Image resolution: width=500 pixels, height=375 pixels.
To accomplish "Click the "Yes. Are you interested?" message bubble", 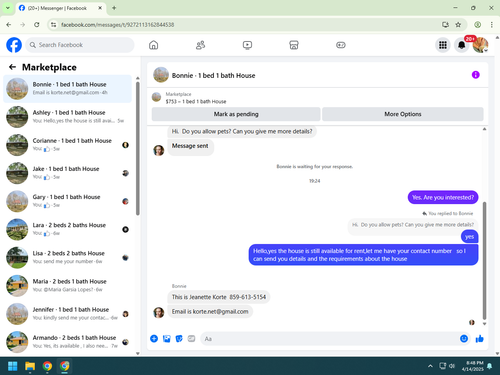I will click(443, 197).
